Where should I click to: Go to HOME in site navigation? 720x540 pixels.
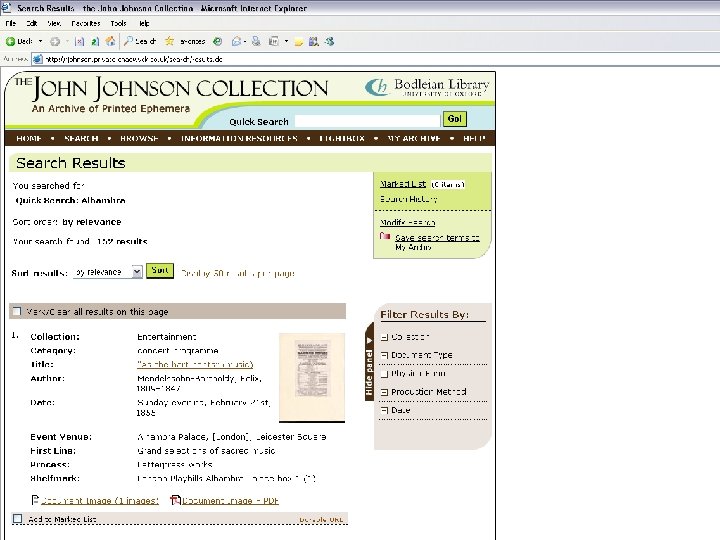29,138
